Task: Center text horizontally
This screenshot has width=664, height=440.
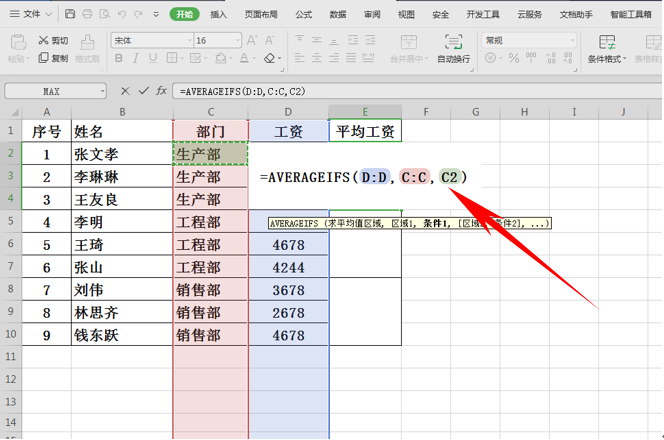Action: click(317, 58)
